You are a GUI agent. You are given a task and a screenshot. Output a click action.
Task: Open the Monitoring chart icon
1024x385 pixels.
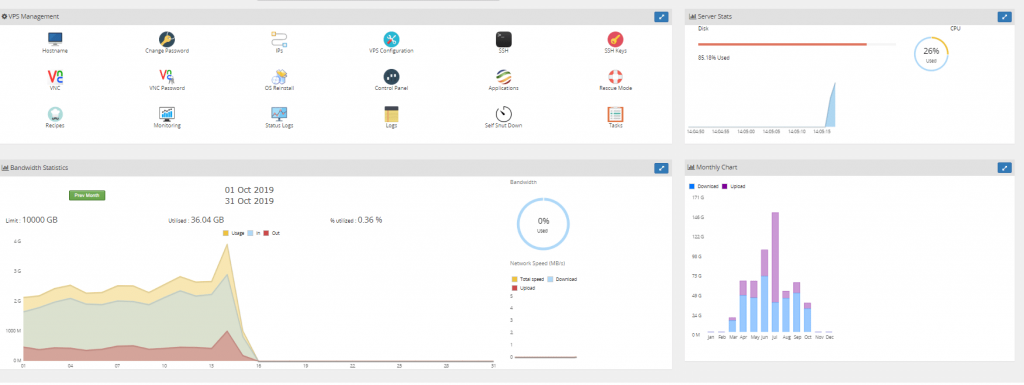click(167, 114)
